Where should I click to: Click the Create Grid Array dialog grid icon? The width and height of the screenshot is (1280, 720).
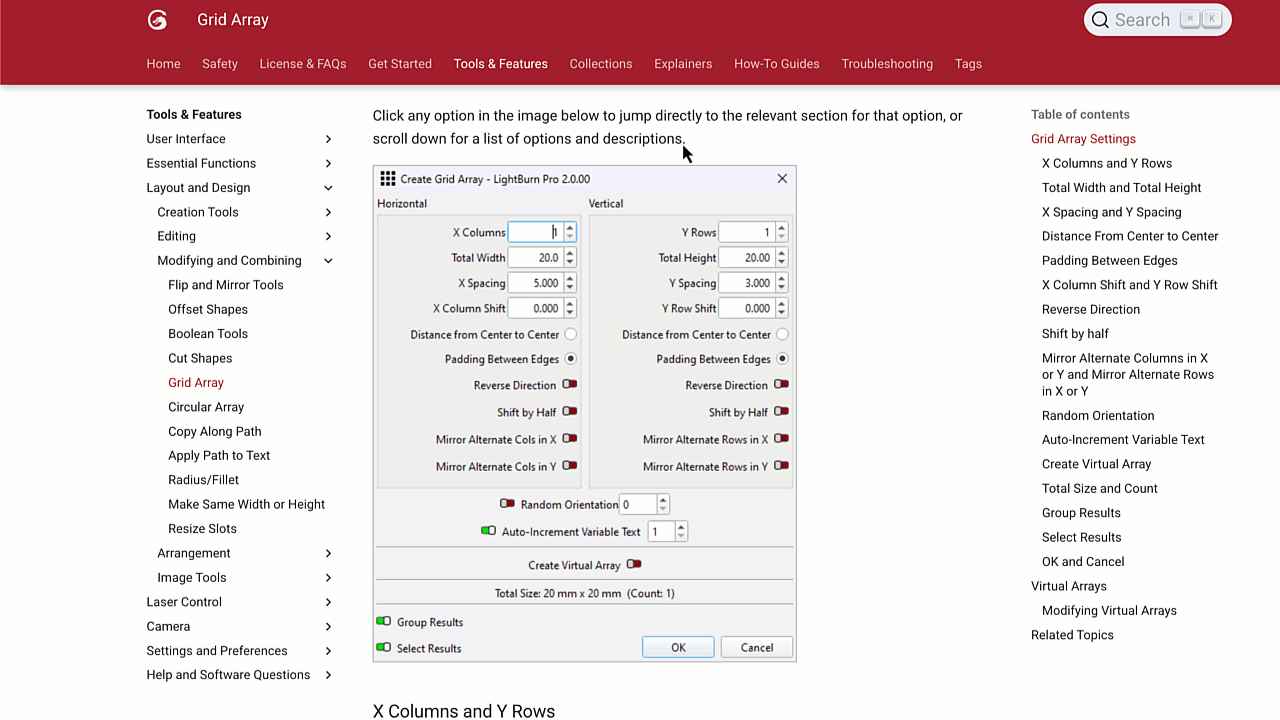388,179
